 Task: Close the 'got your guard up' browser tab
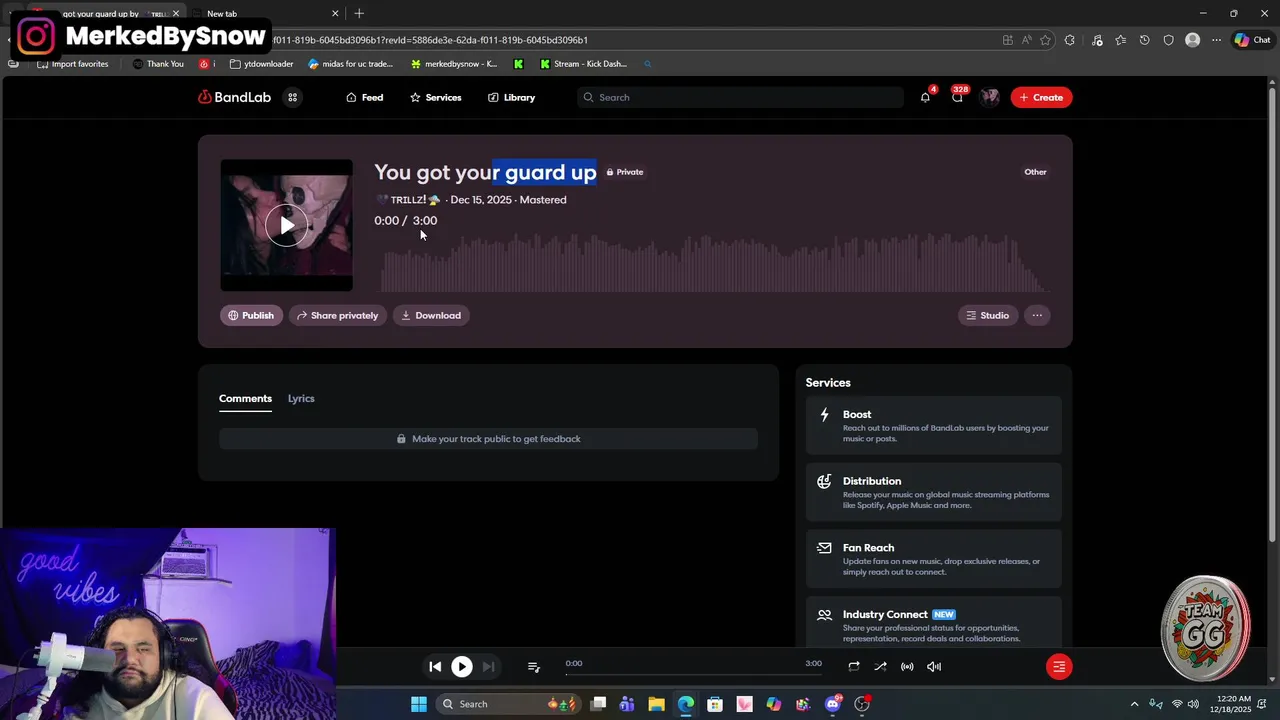[x=175, y=14]
